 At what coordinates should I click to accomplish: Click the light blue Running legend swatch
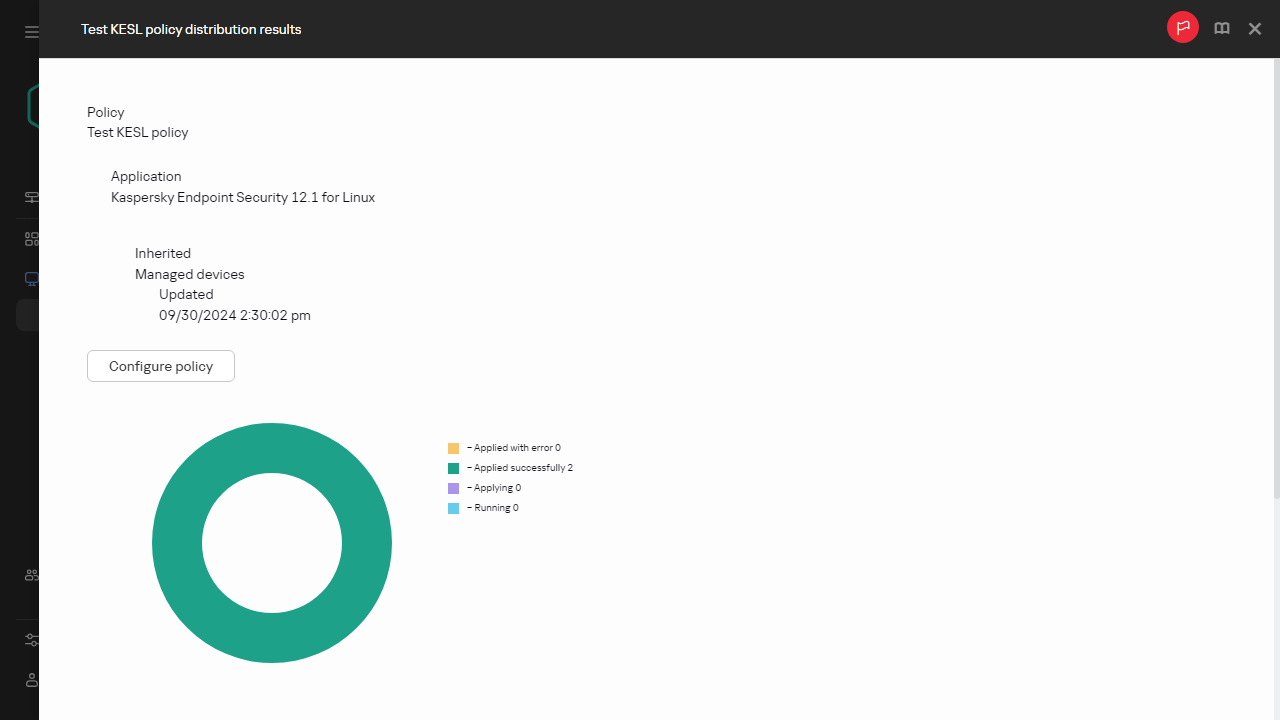click(x=454, y=509)
